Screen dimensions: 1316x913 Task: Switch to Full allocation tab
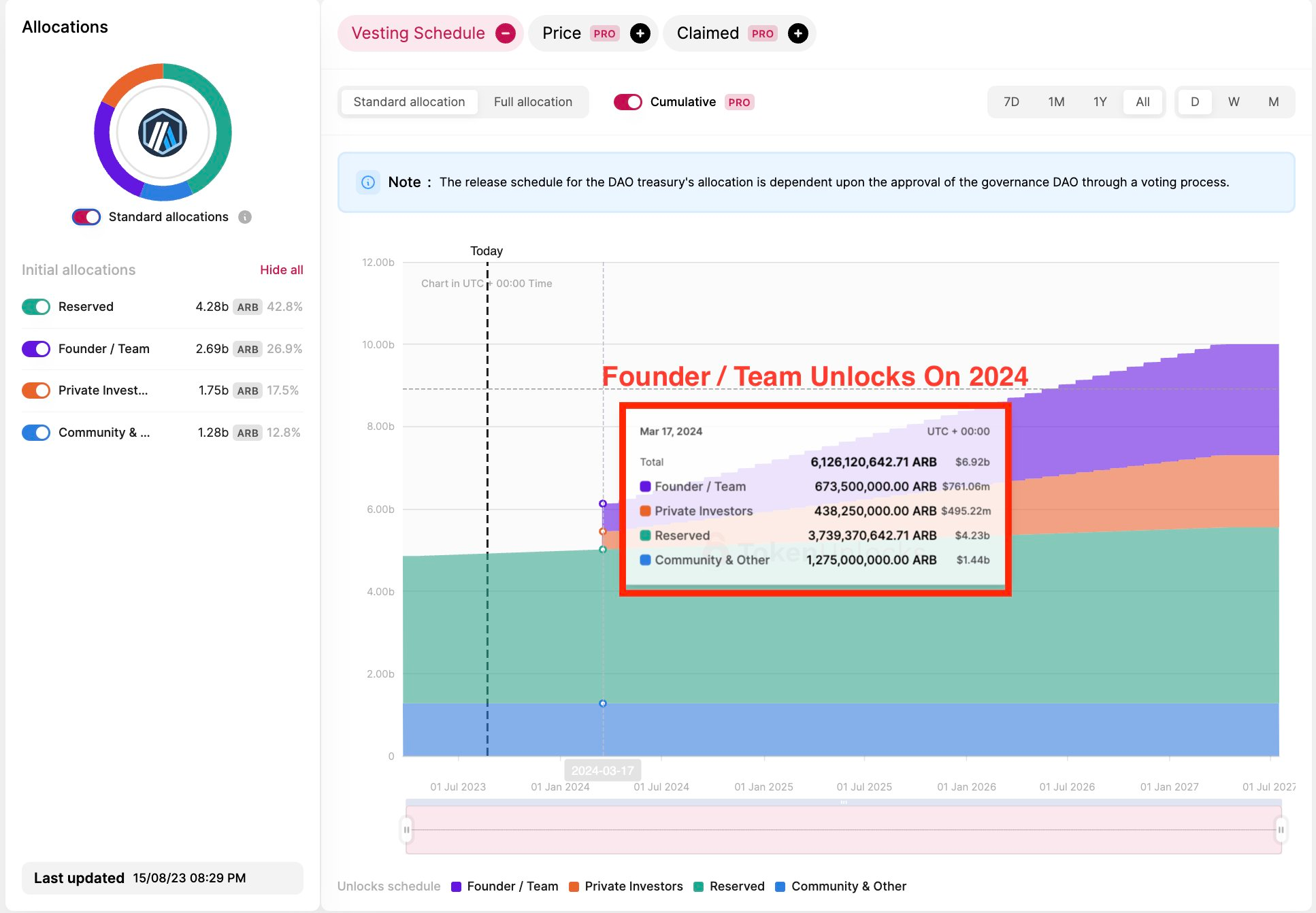tap(533, 102)
